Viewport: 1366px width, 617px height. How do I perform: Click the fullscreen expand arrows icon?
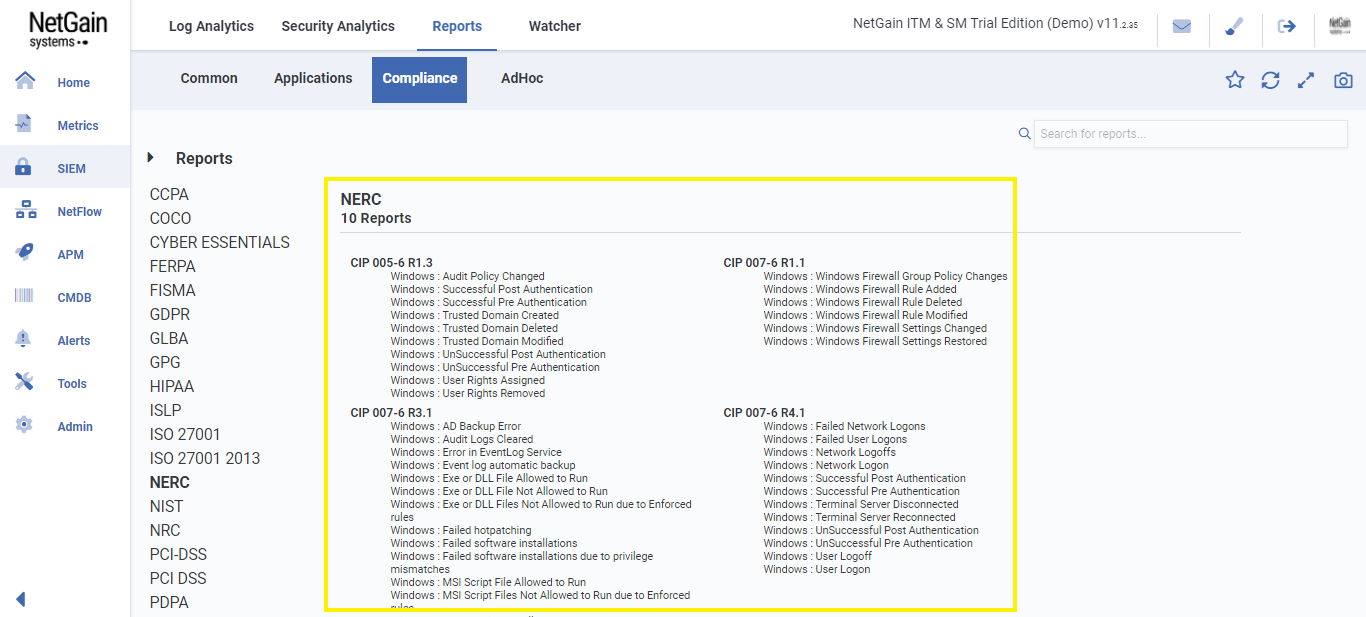coord(1305,80)
